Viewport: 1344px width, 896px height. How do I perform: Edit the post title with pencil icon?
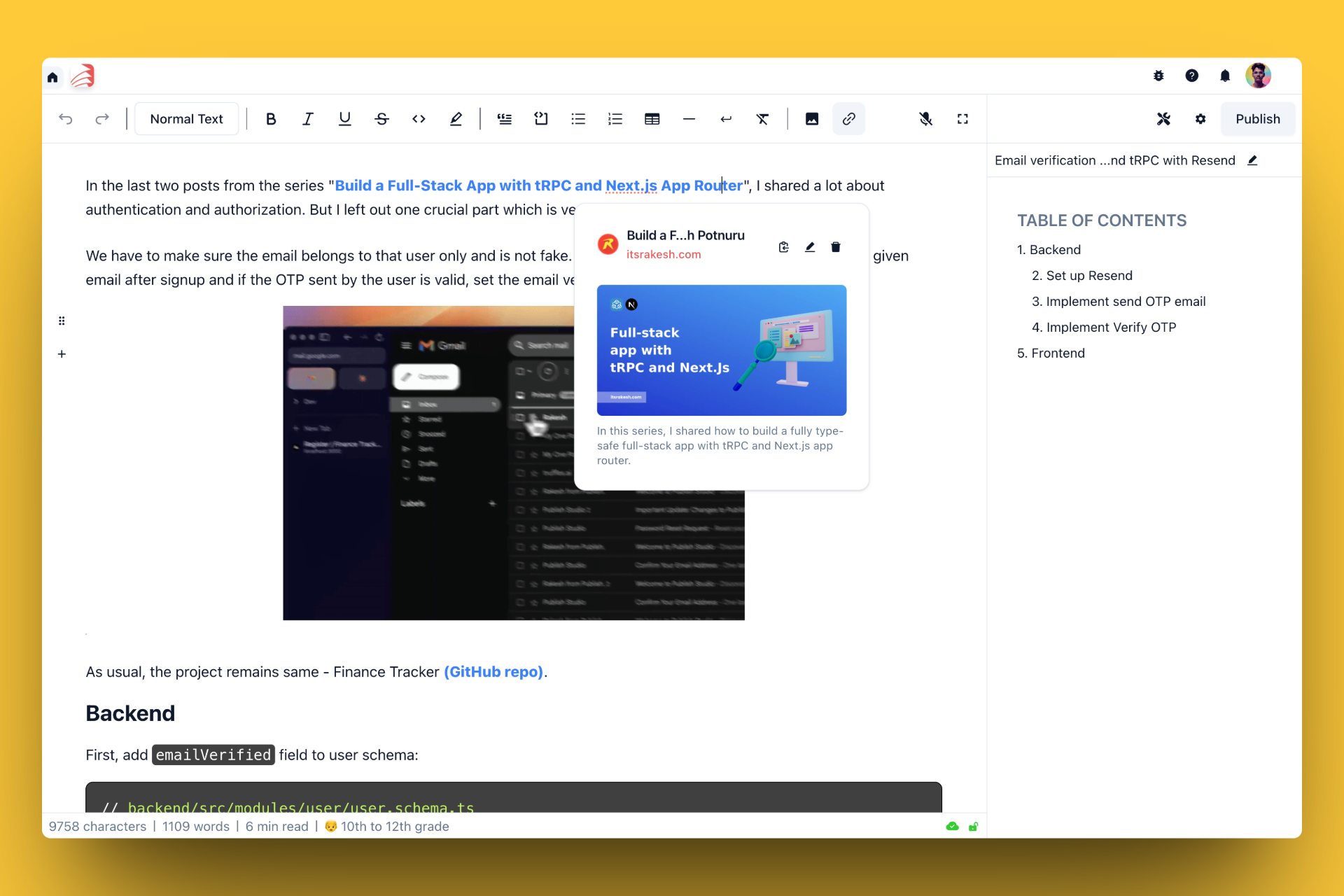(1252, 160)
